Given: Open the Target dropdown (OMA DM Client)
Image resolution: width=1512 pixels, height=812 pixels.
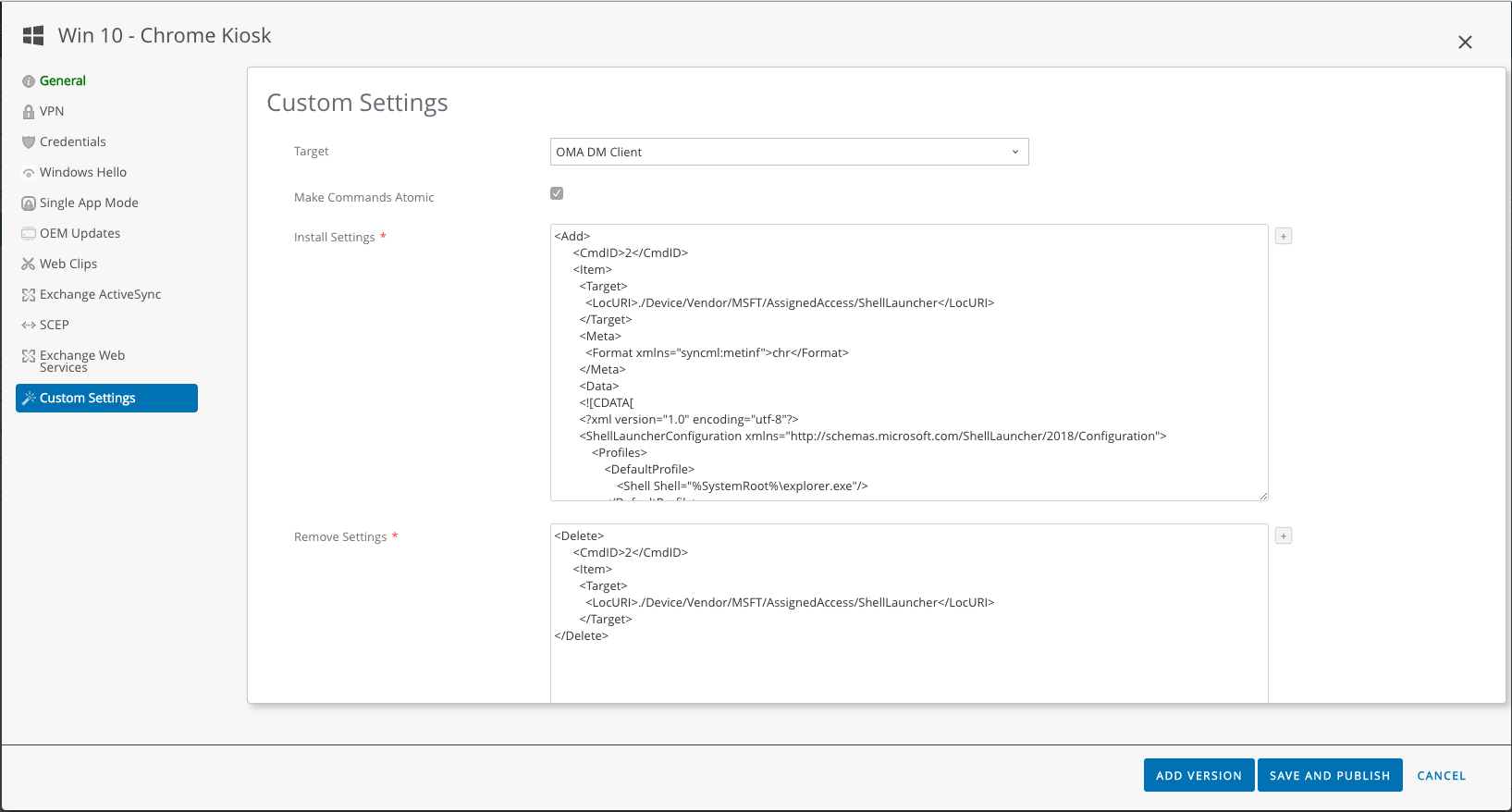Looking at the screenshot, I should coord(789,152).
